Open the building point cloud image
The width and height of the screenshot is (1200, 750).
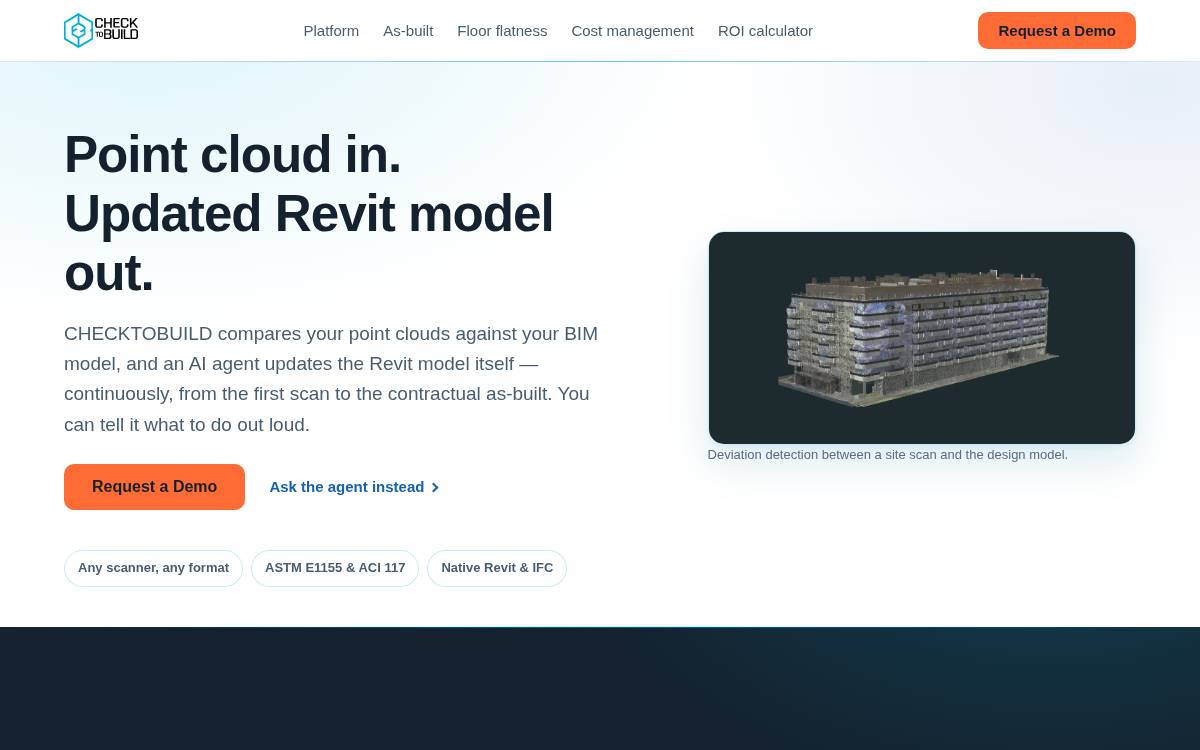click(922, 338)
